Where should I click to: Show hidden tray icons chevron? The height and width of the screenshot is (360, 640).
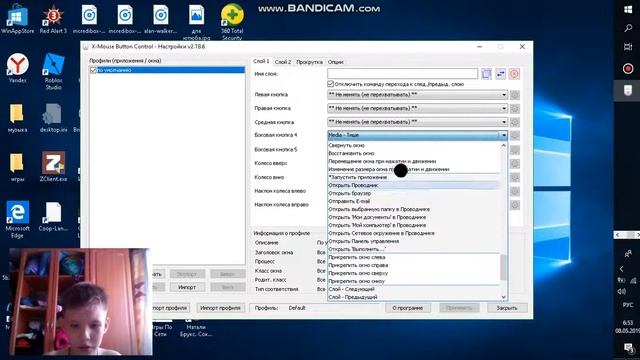click(x=622, y=269)
